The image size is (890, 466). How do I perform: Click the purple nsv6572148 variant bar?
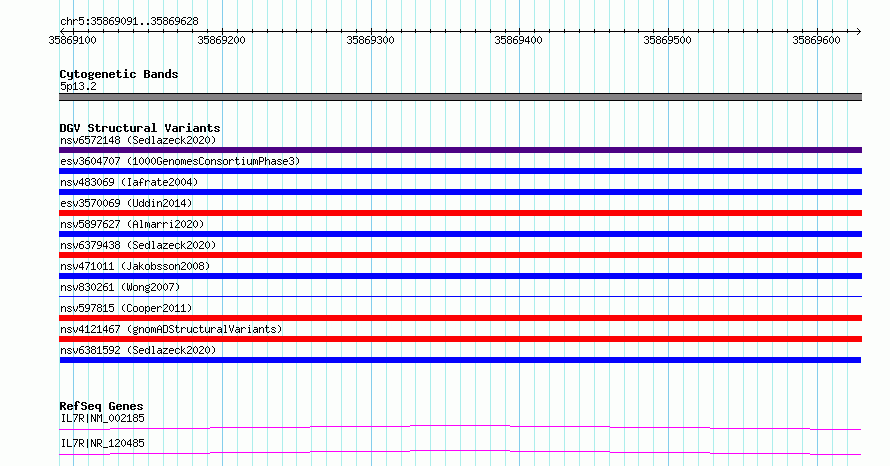point(460,150)
